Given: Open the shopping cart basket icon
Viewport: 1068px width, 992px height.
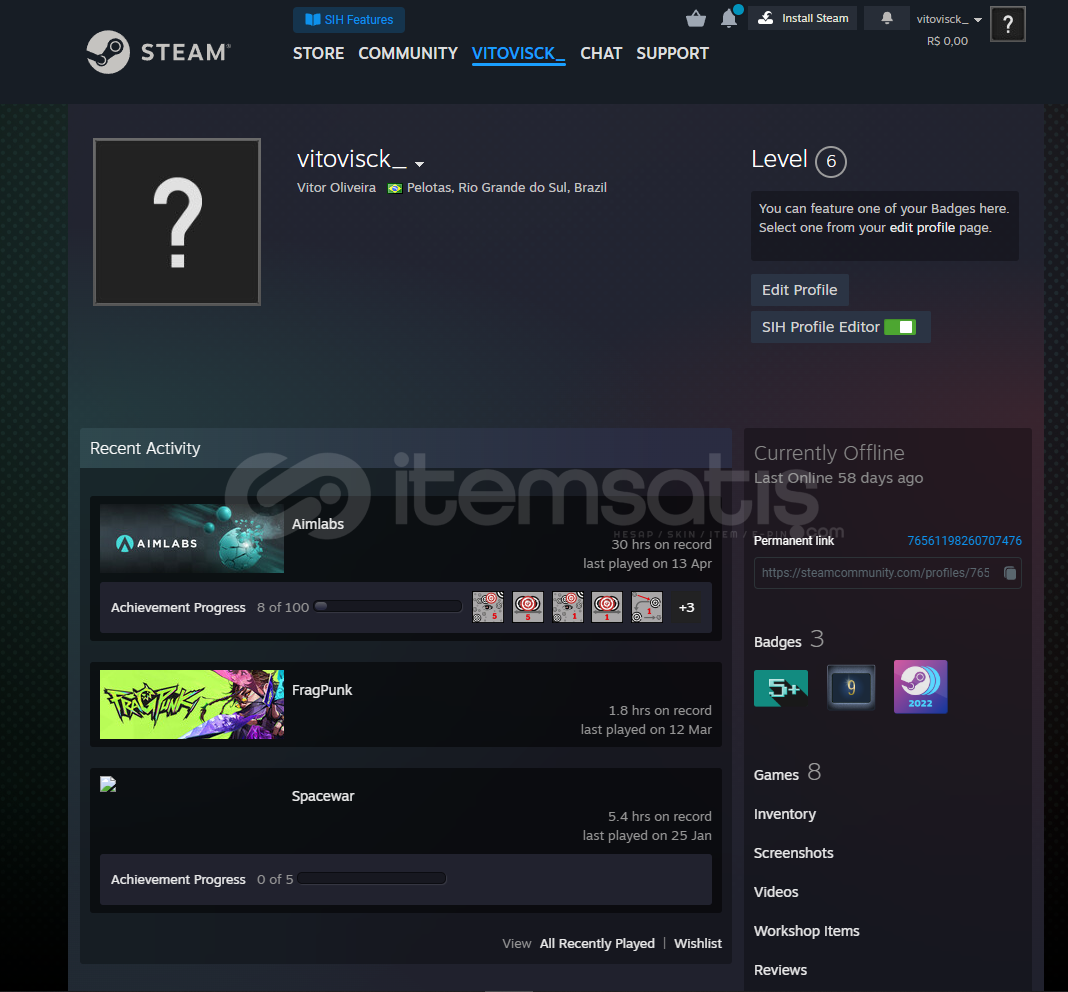Looking at the screenshot, I should tap(695, 18).
